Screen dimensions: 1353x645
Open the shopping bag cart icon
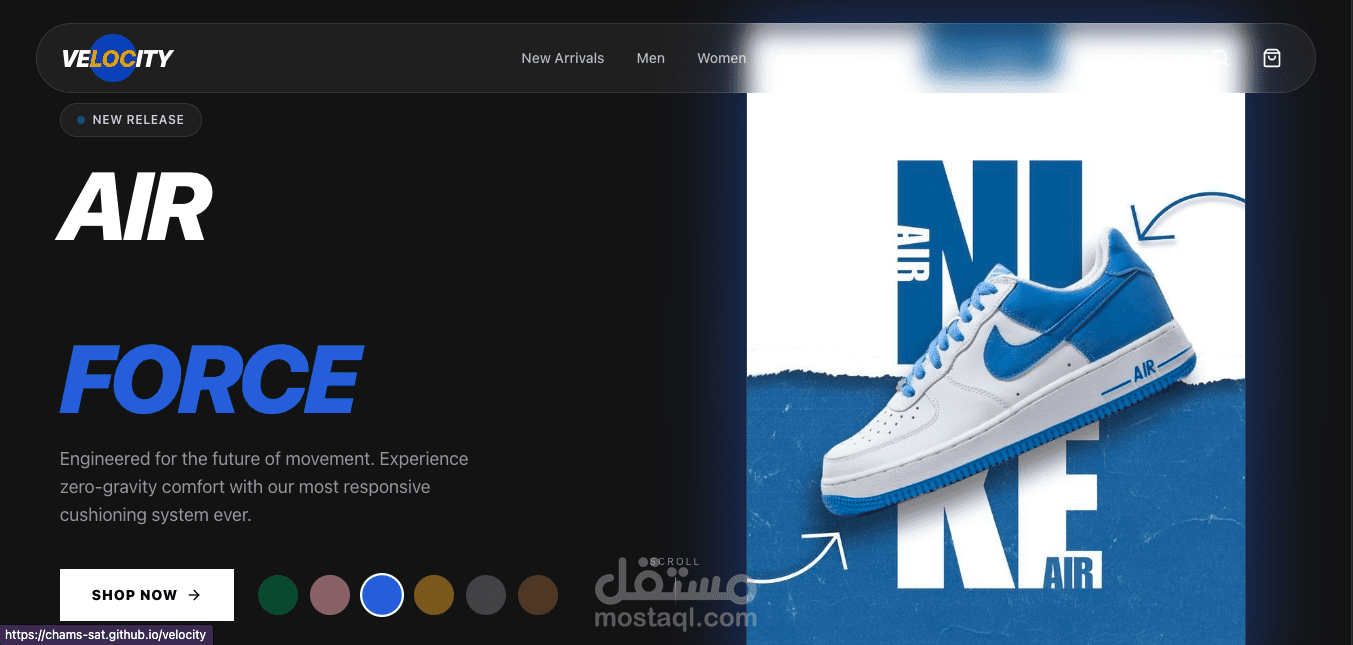point(1272,58)
